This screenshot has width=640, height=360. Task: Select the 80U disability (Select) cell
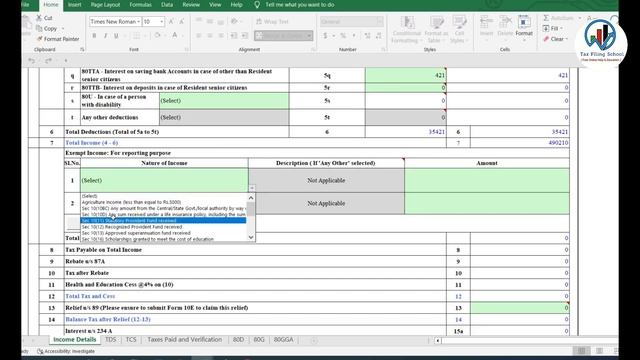pos(224,100)
